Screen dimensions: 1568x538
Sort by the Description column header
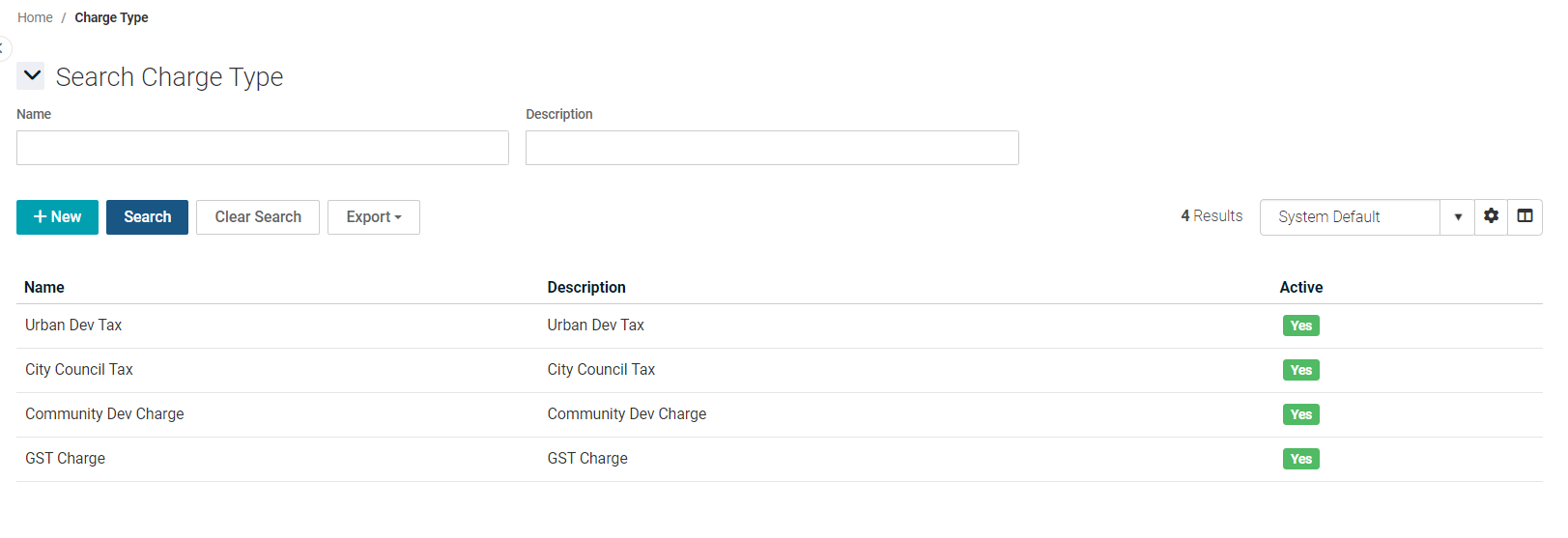pos(585,287)
